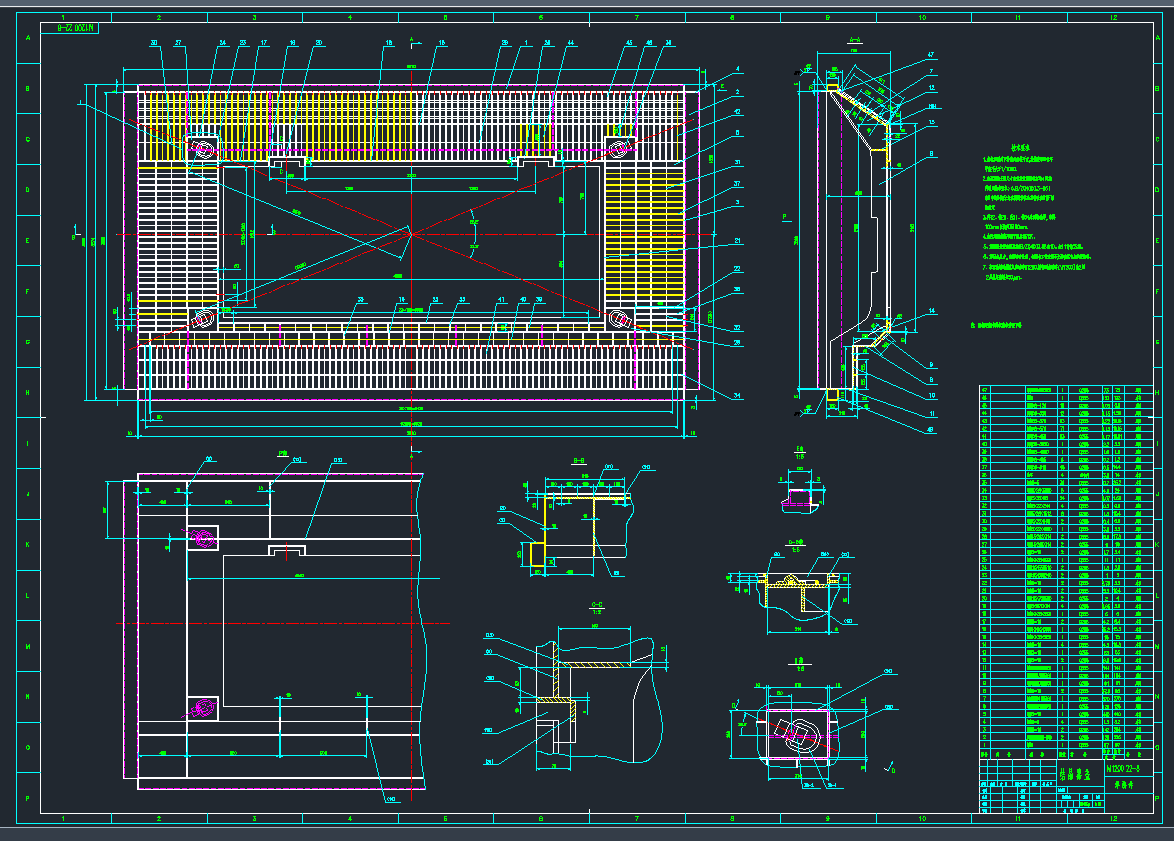The height and width of the screenshot is (841, 1174).
Task: Select the top-right lifting lug in plan view
Action: tap(620, 147)
